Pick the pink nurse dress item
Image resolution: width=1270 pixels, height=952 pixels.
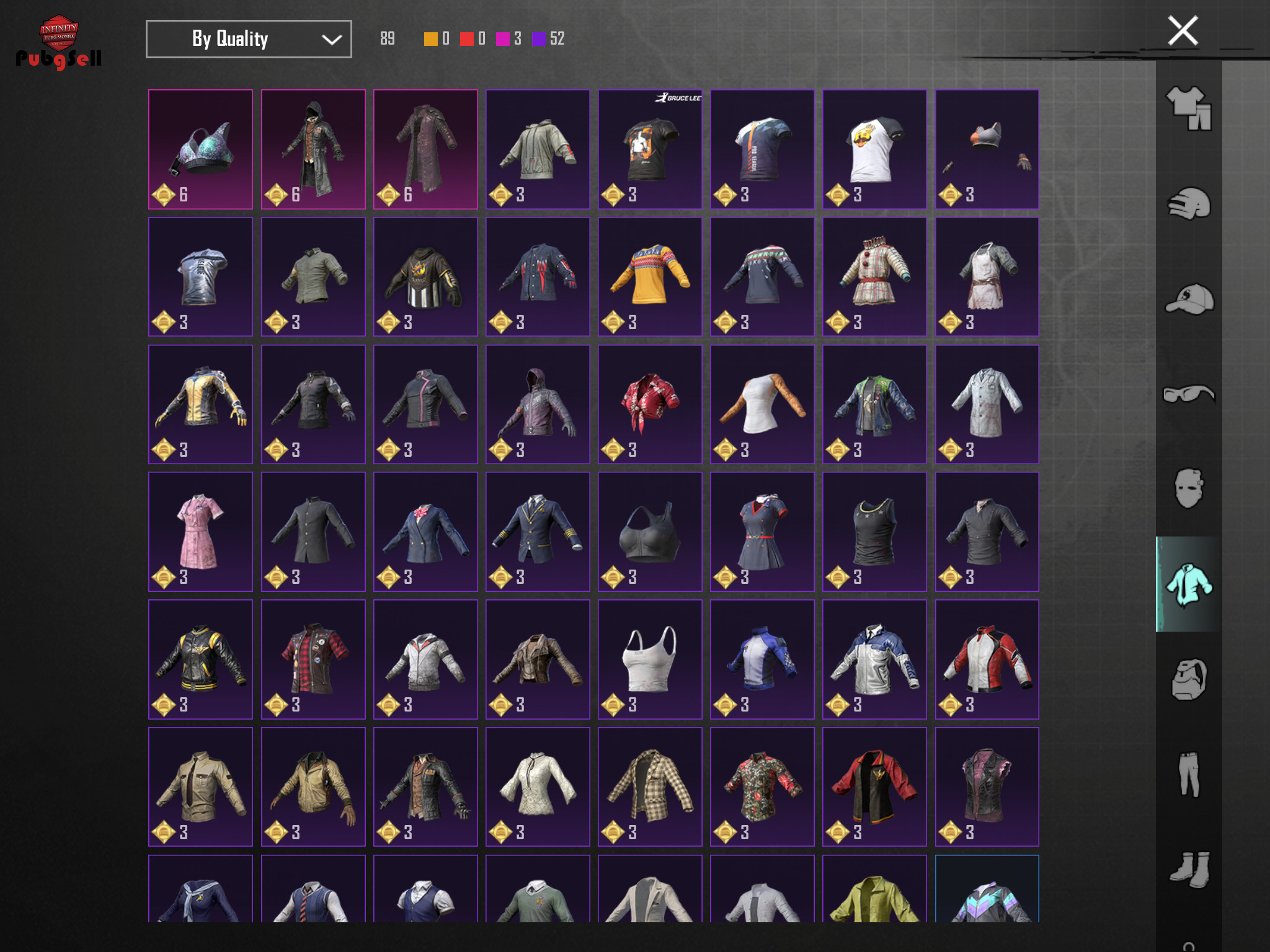click(x=200, y=531)
